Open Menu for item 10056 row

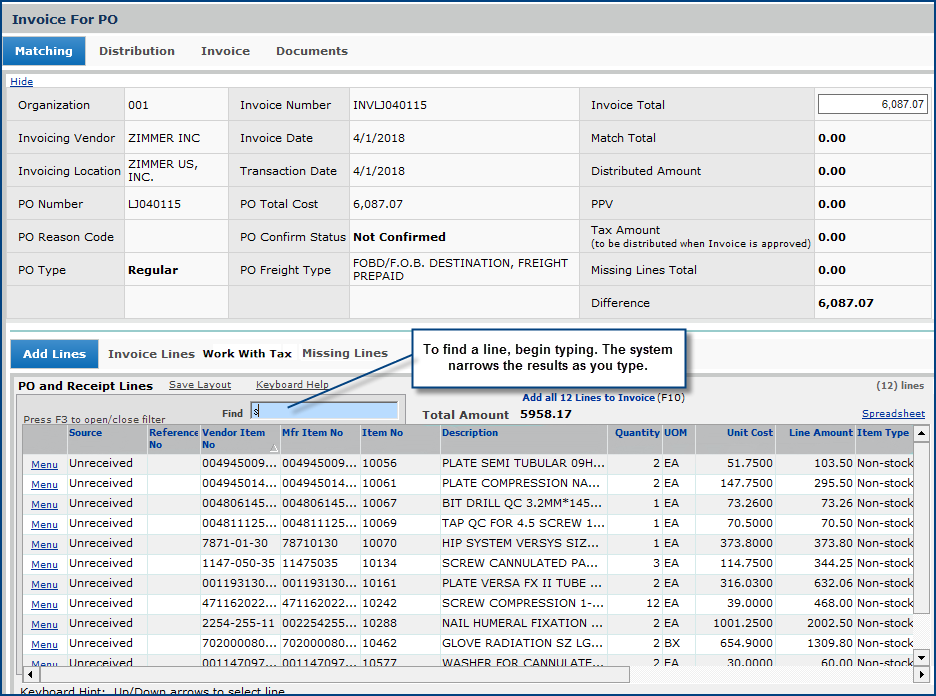tap(44, 464)
